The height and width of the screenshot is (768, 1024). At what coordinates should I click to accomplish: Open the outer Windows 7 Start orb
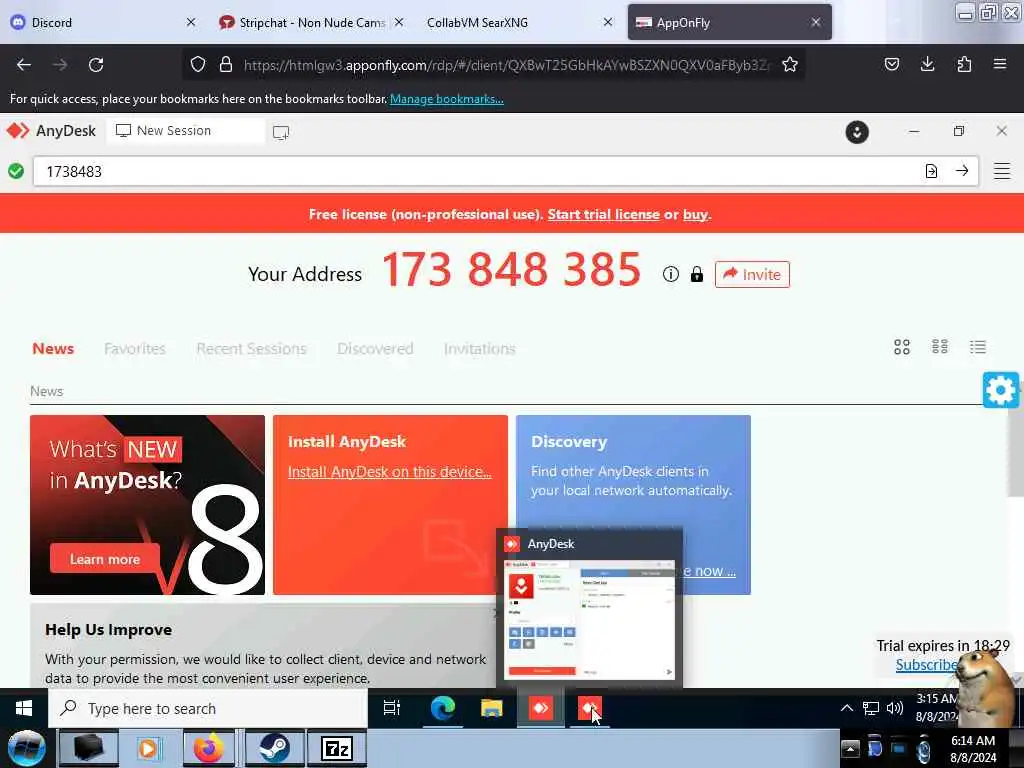point(27,748)
